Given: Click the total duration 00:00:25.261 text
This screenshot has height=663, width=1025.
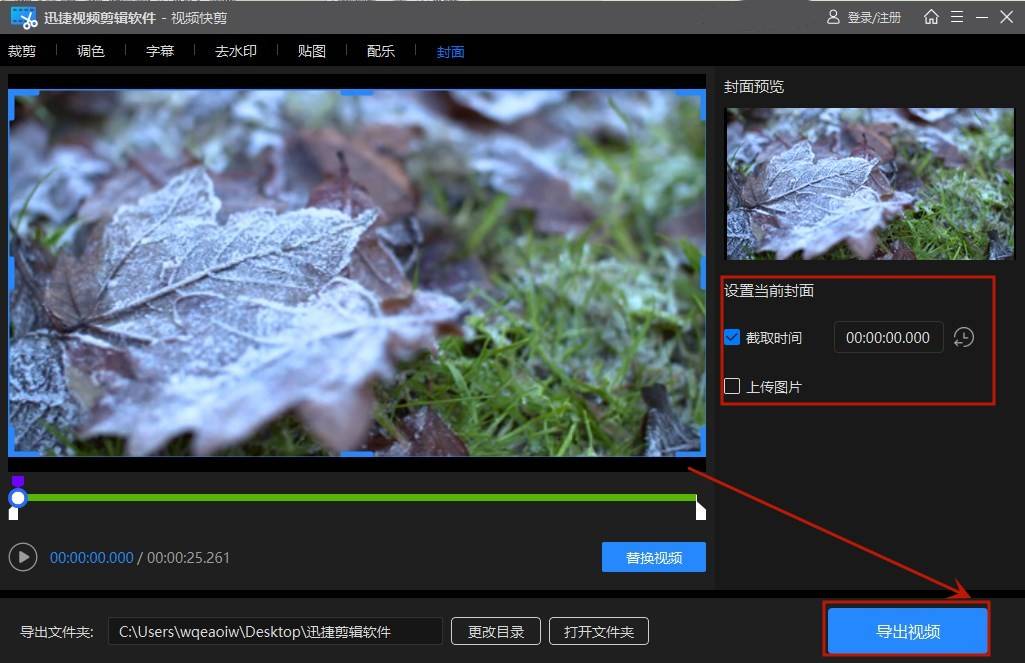Looking at the screenshot, I should click(x=188, y=558).
